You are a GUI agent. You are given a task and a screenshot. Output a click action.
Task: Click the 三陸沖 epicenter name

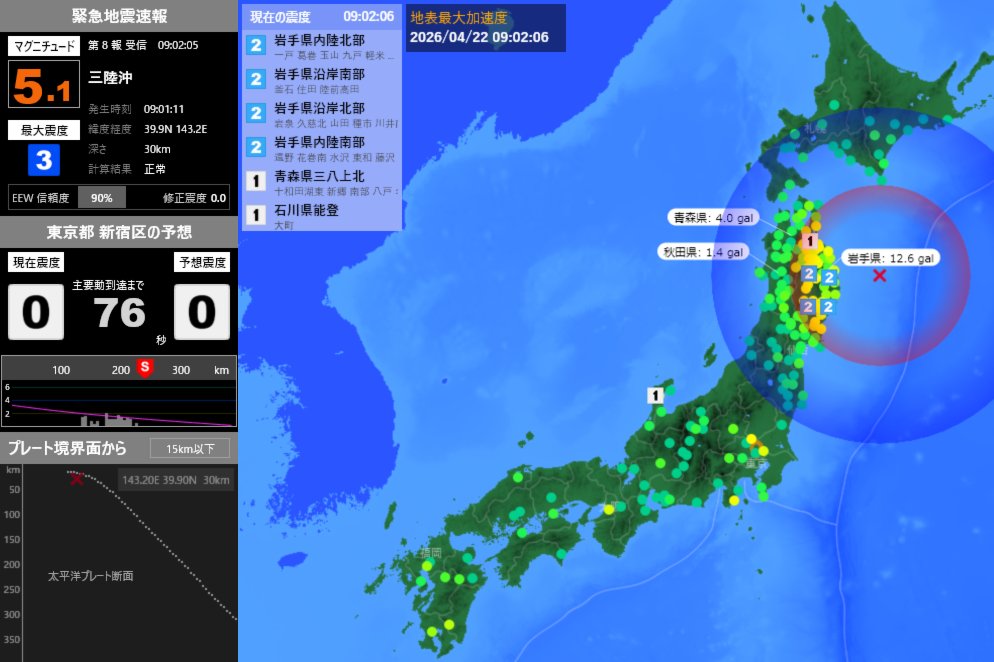tap(110, 77)
